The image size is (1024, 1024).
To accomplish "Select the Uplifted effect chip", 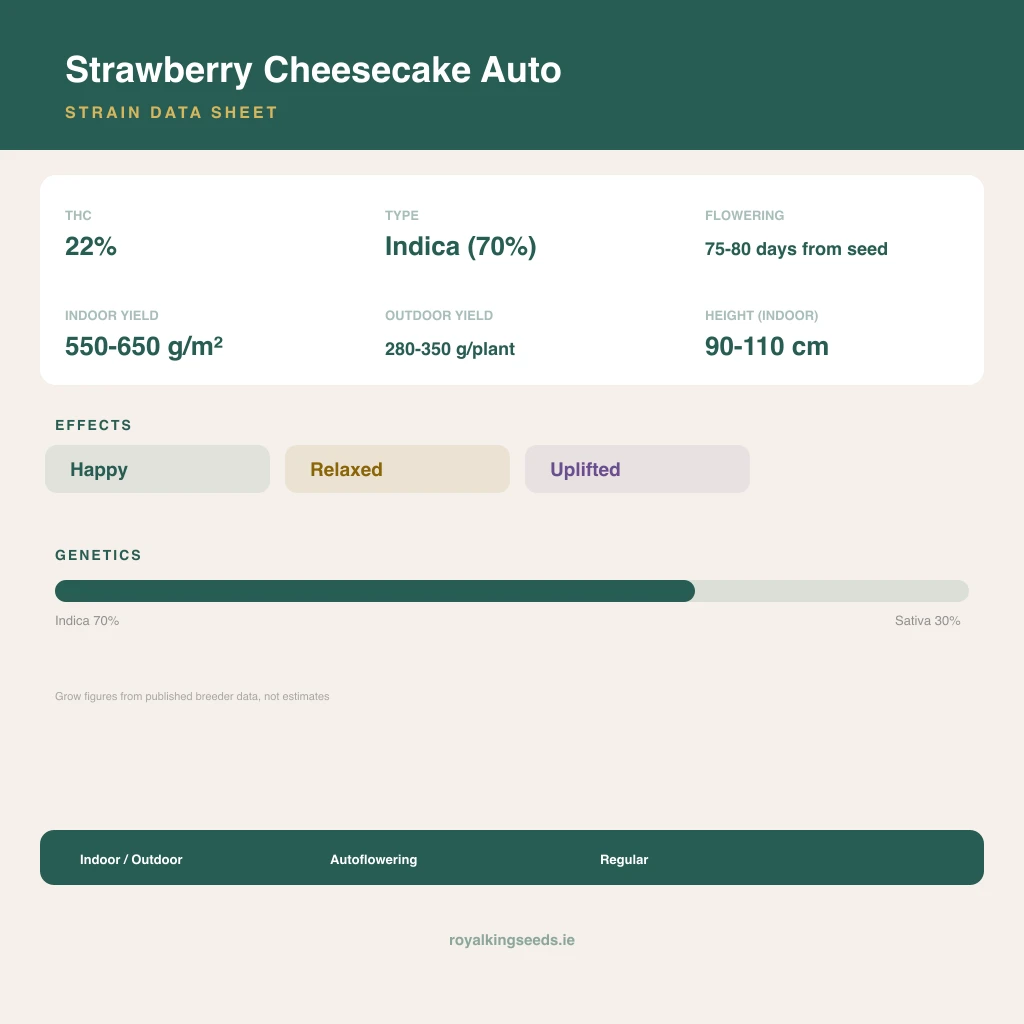I will 637,469.
